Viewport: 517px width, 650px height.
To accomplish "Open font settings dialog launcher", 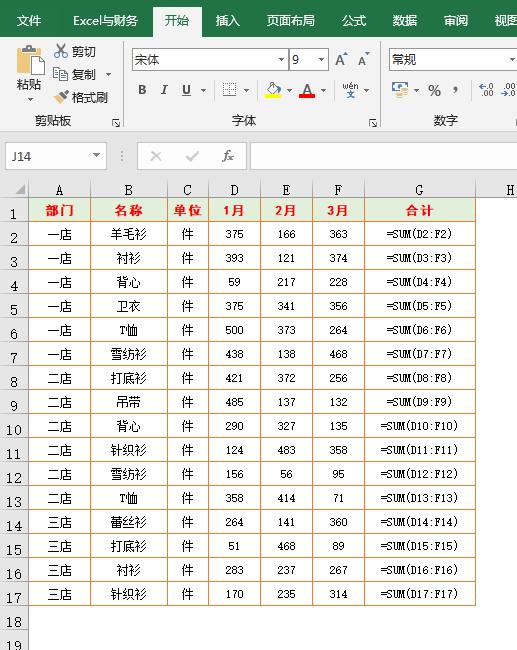I will [x=373, y=123].
